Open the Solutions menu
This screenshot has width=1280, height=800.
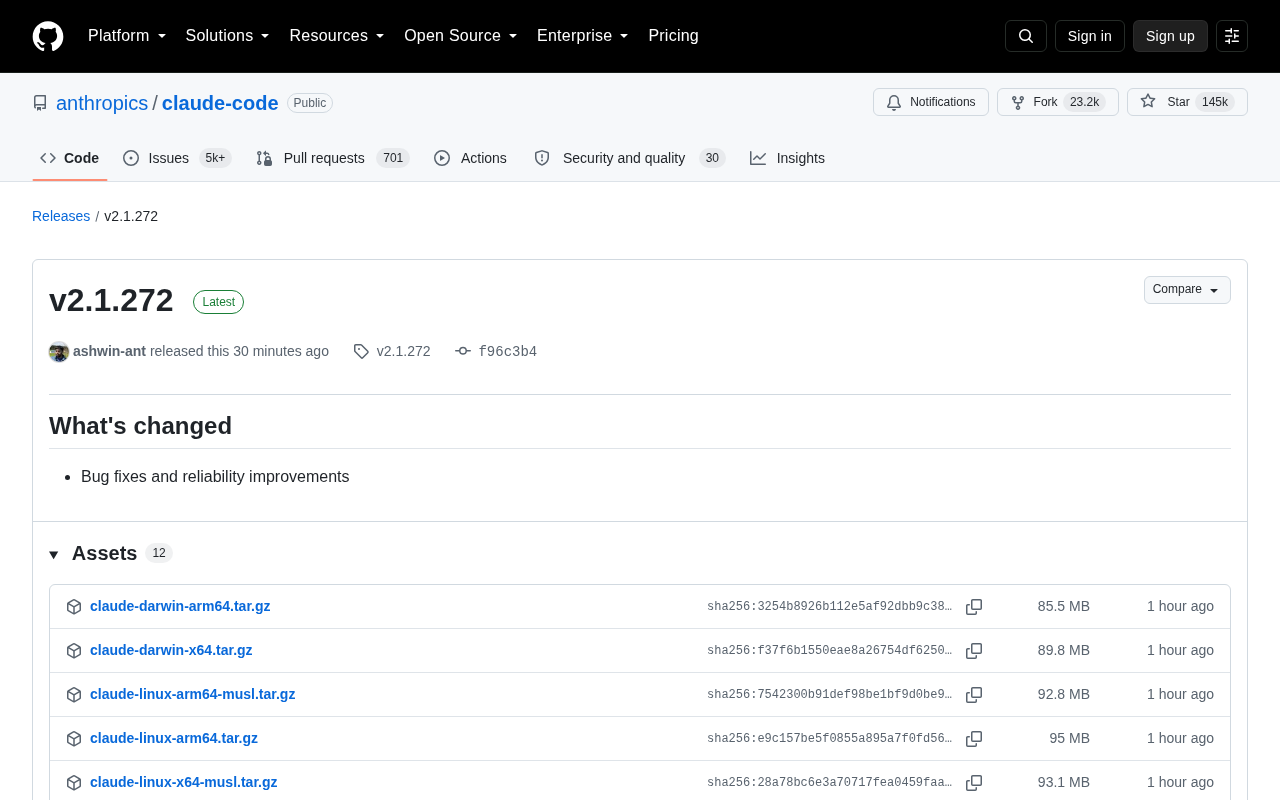click(x=228, y=36)
